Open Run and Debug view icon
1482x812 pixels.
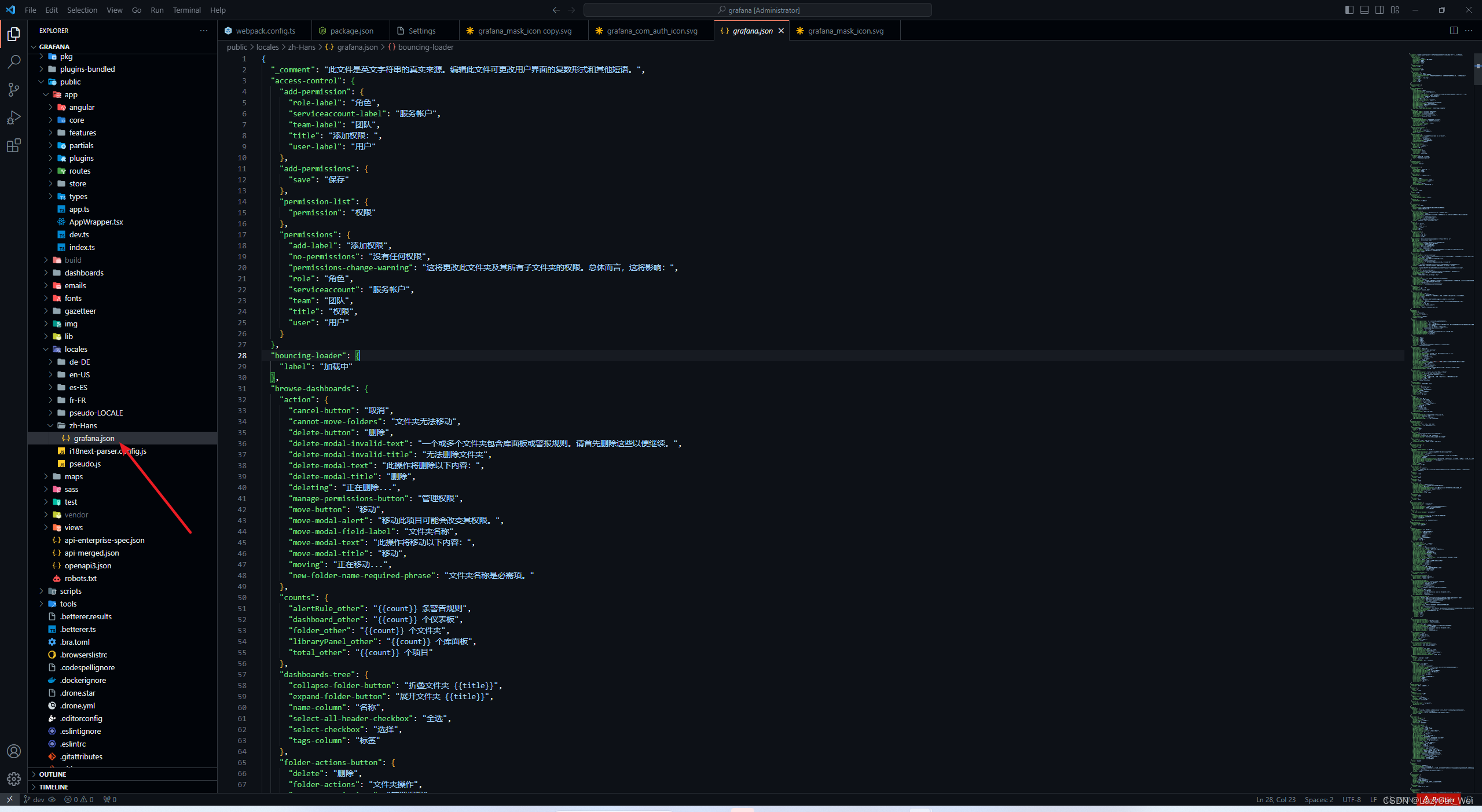point(14,117)
